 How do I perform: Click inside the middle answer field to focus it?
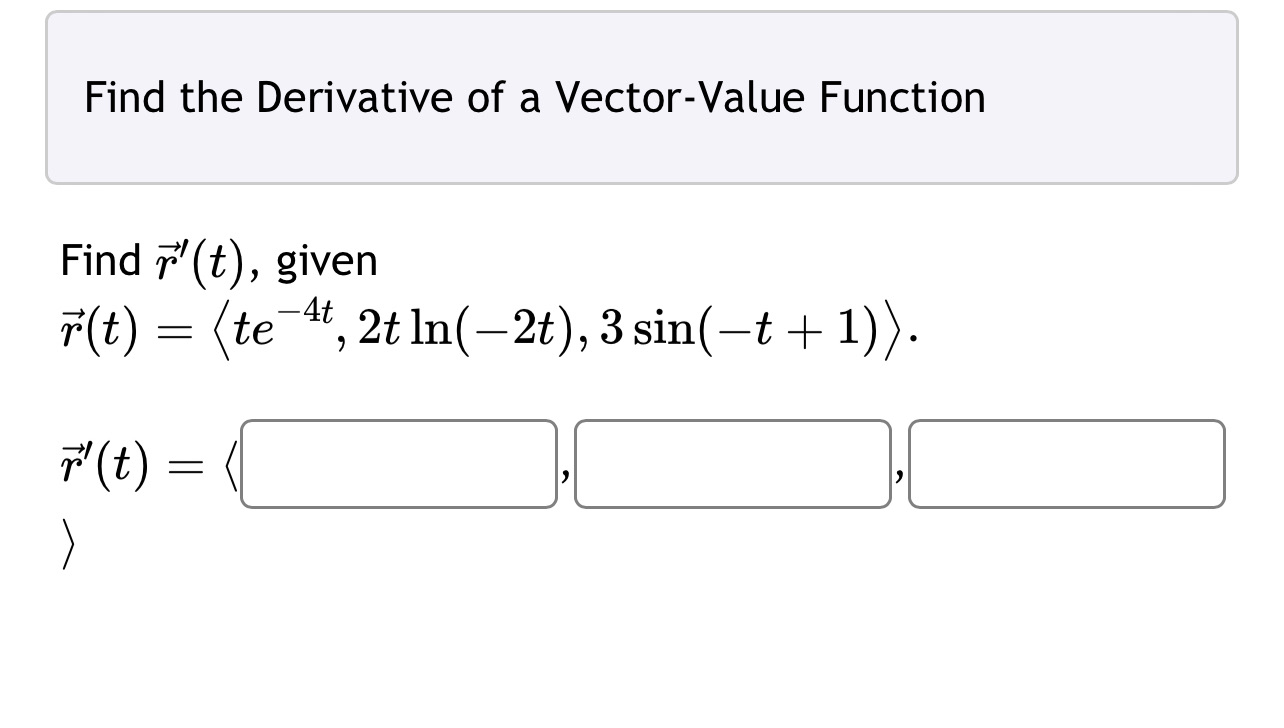(x=732, y=464)
